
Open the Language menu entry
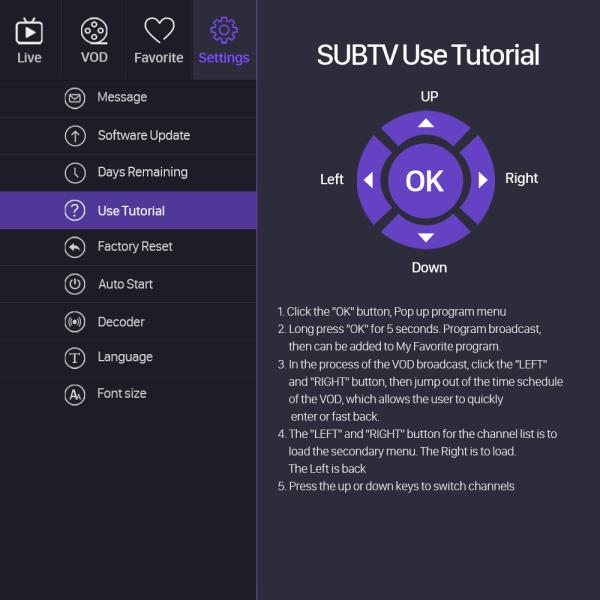coord(128,358)
